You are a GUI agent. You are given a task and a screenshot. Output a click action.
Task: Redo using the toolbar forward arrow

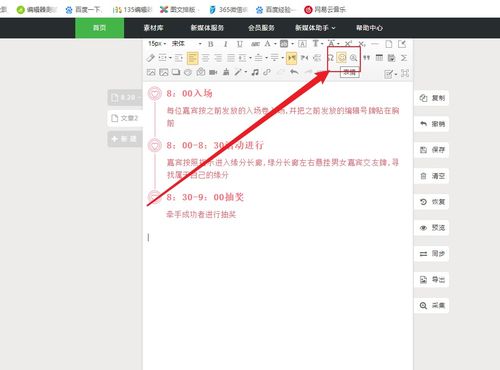(308, 72)
